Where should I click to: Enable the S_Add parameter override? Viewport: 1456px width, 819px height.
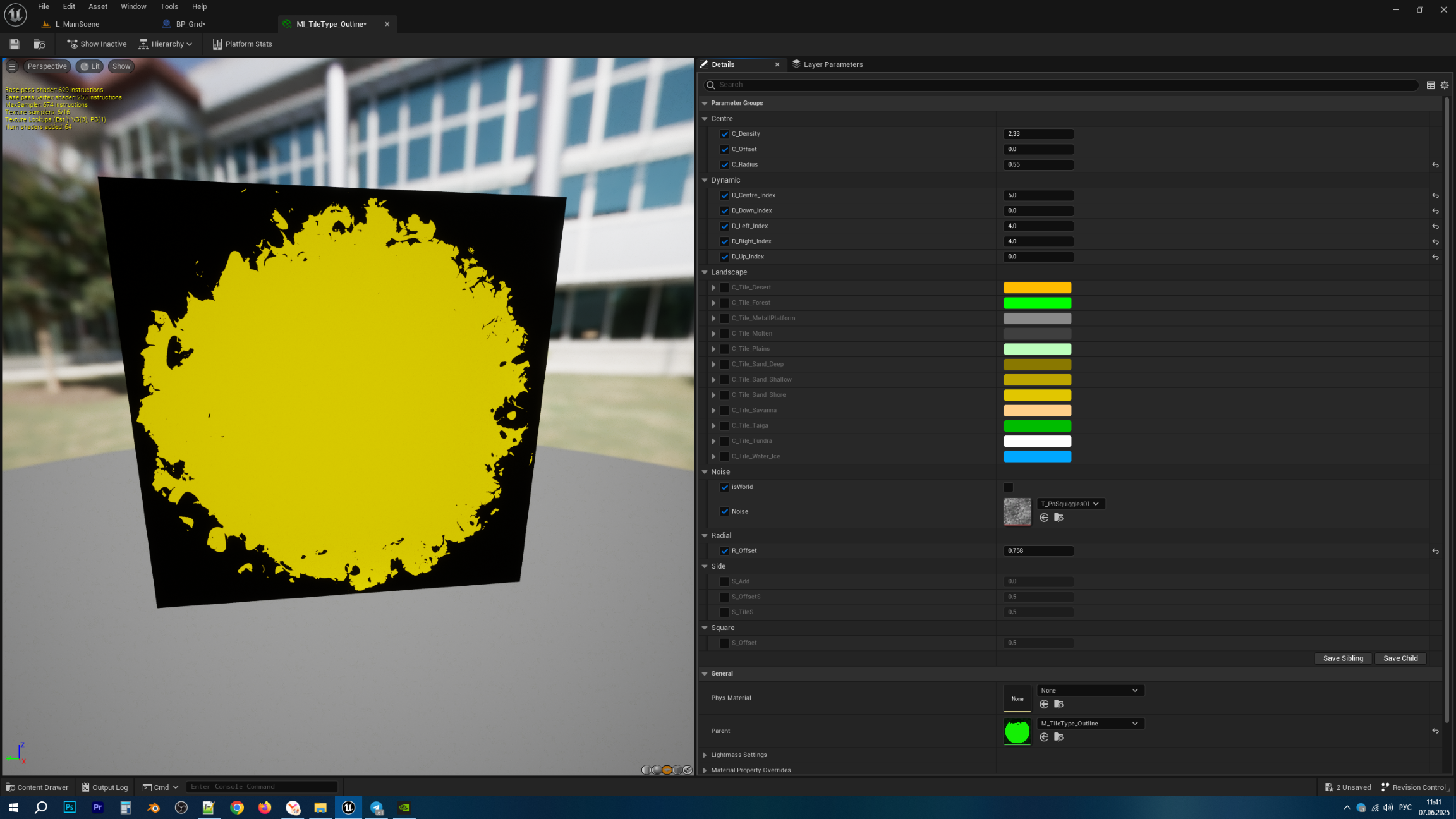click(724, 581)
